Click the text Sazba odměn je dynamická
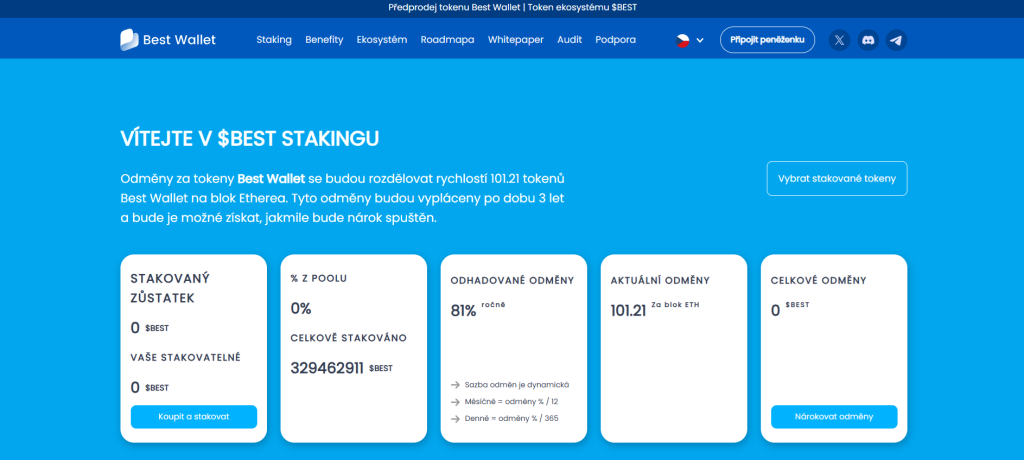1024x460 pixels. point(517,385)
